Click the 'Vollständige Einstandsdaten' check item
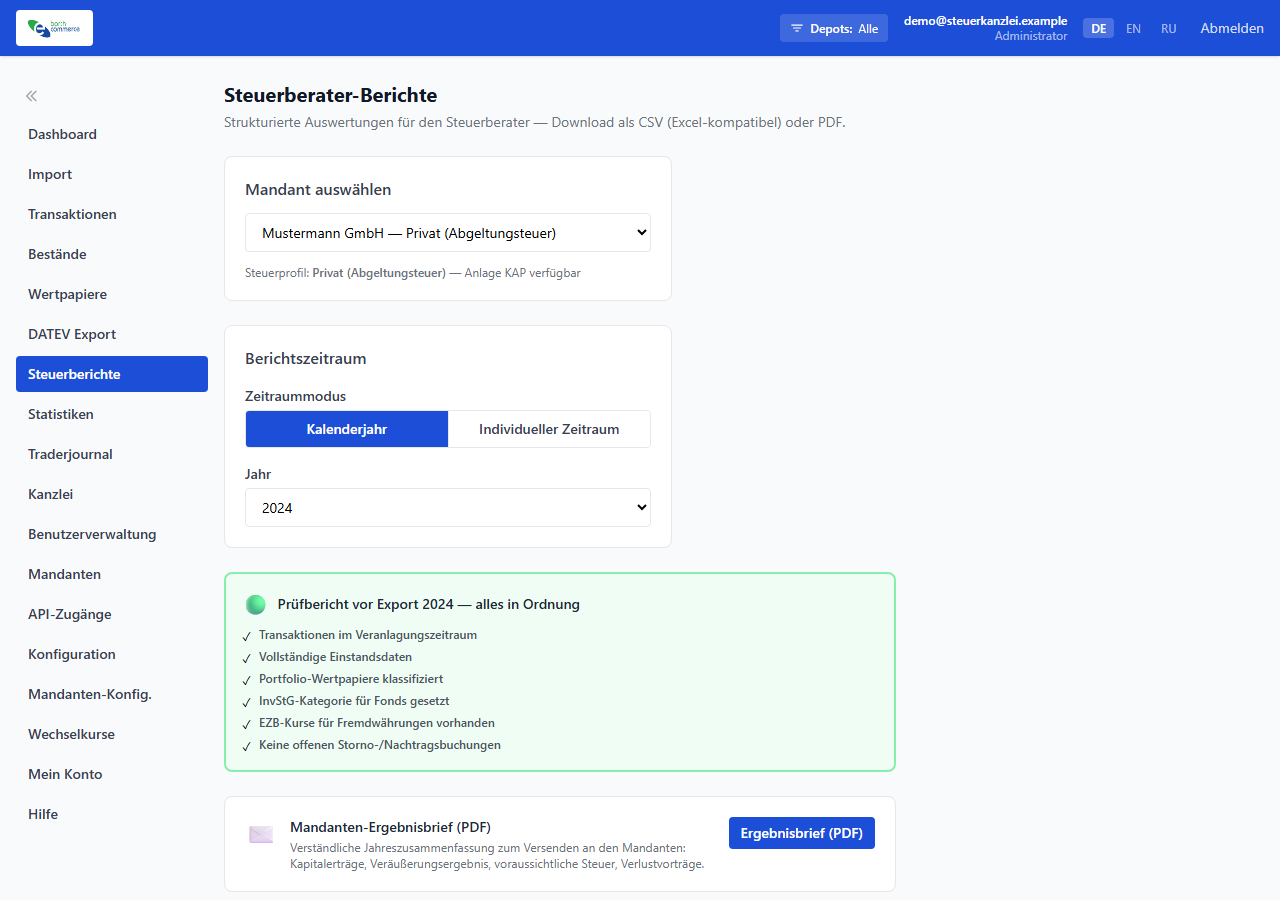1280x900 pixels. pos(335,657)
